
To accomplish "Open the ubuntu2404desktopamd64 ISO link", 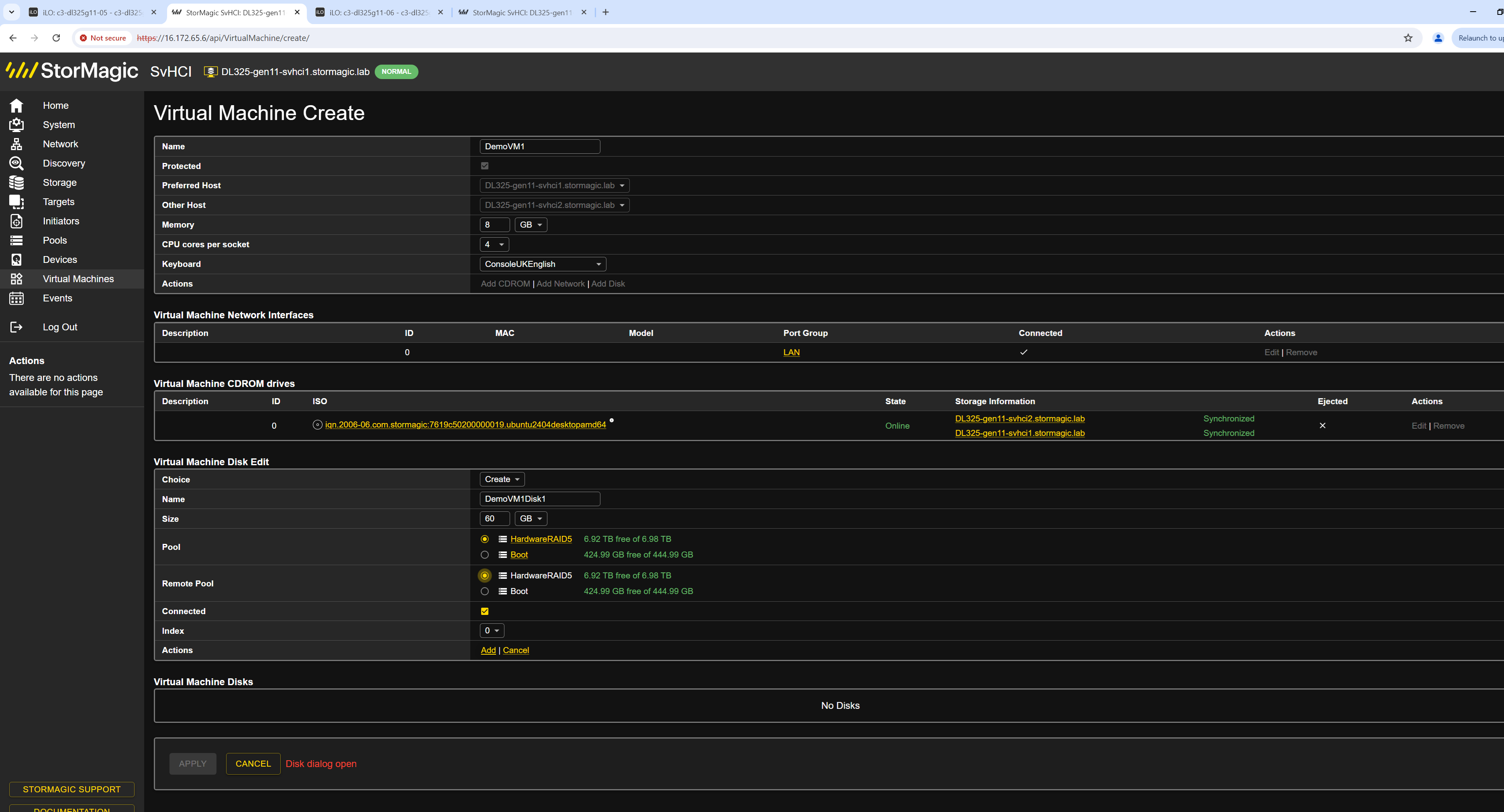I will (465, 425).
